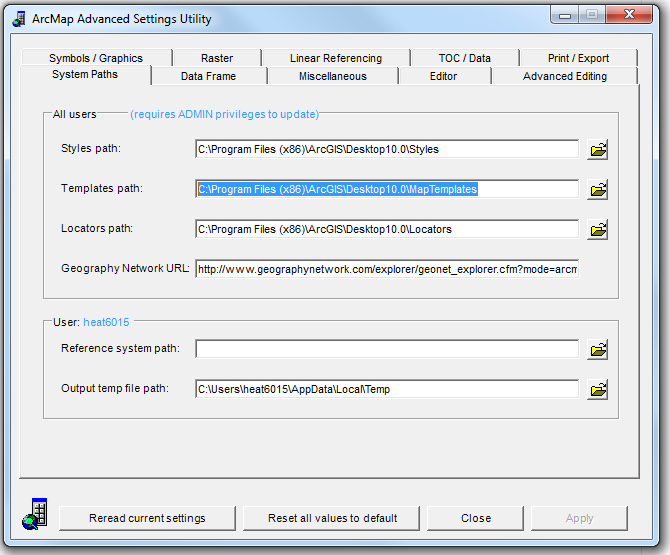Click into the Templates path field

pos(387,189)
